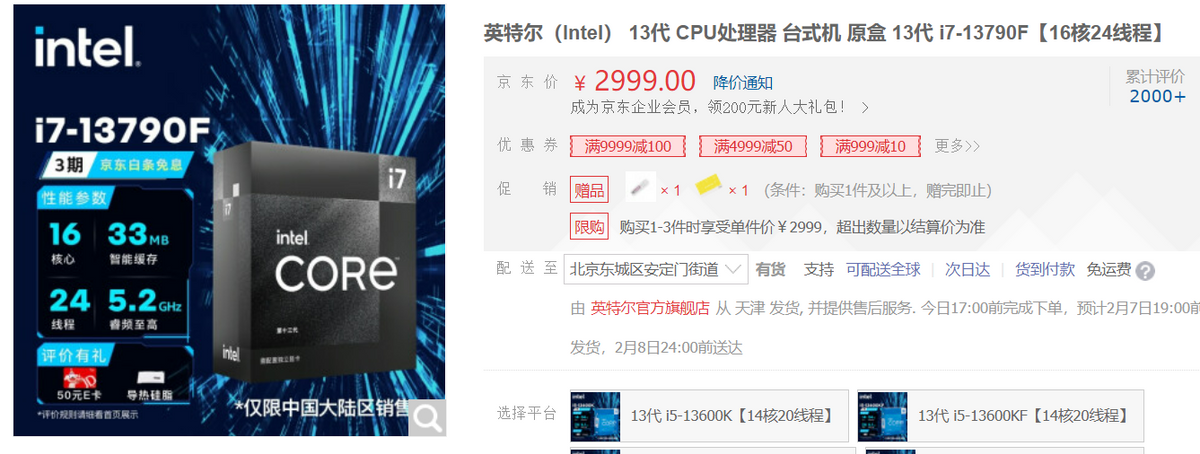Select the 13代 i5-13600K【14核20线程】 option

(709, 415)
